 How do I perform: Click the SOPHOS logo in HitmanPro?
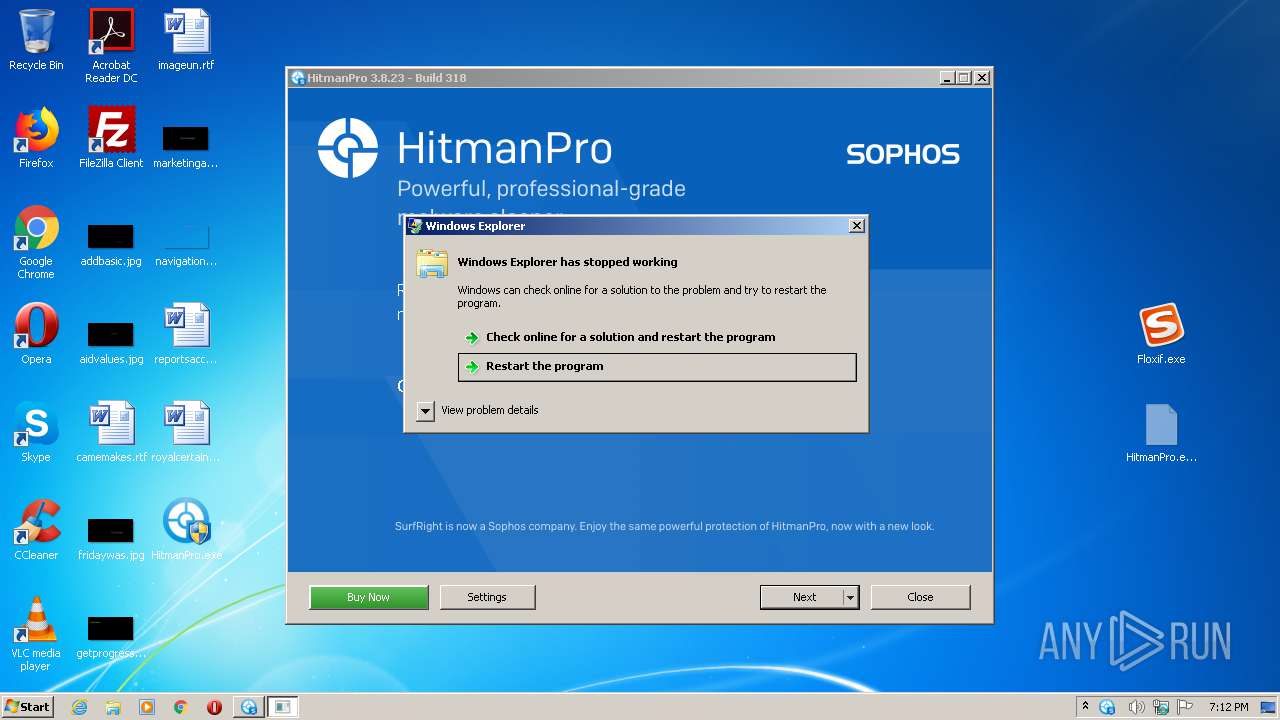click(x=903, y=154)
